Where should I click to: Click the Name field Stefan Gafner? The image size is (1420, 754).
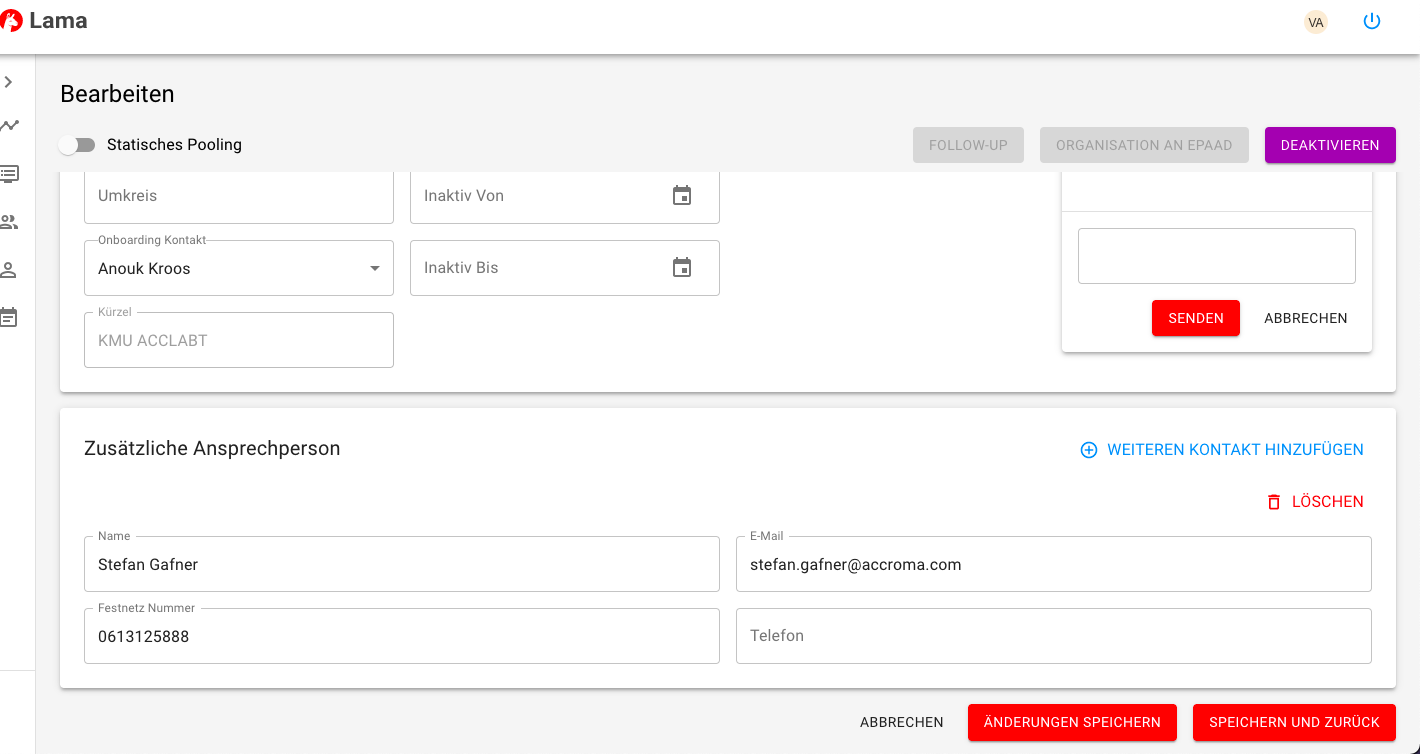tap(402, 564)
